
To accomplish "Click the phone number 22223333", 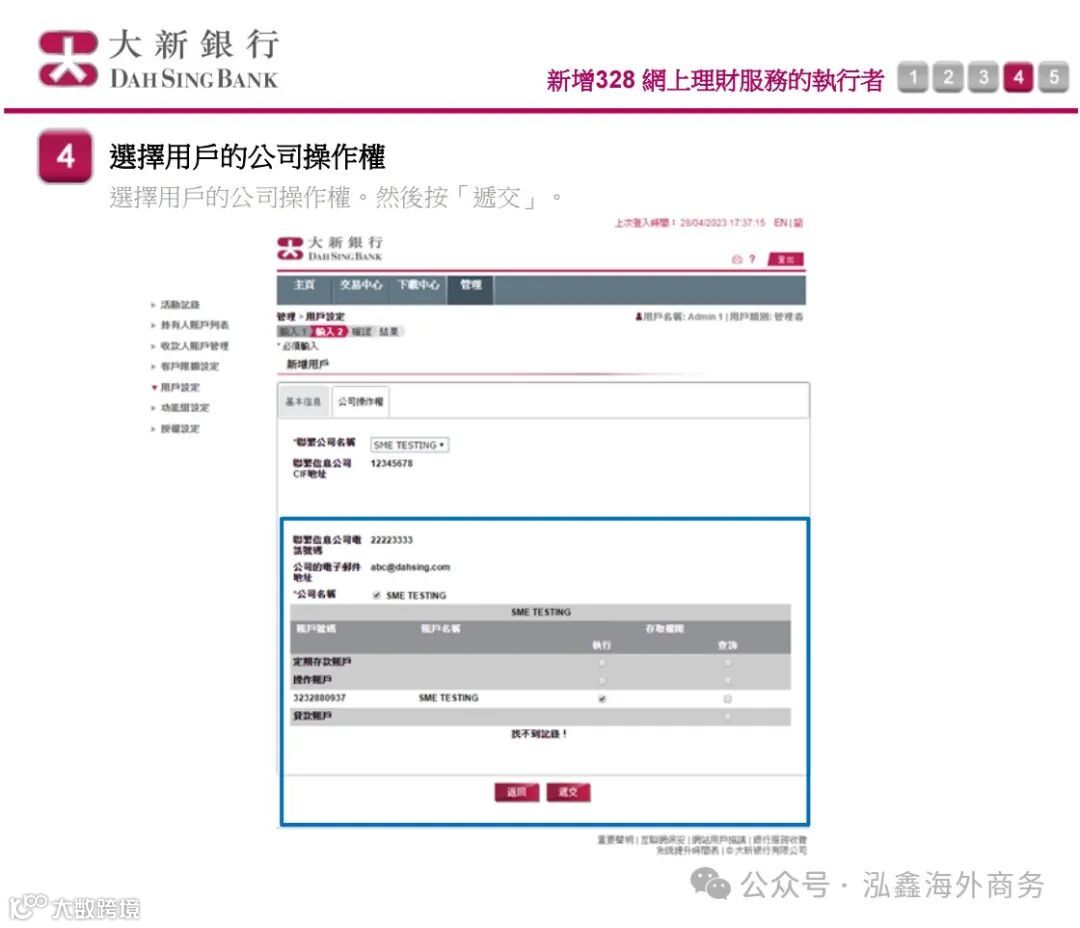I will click(391, 540).
